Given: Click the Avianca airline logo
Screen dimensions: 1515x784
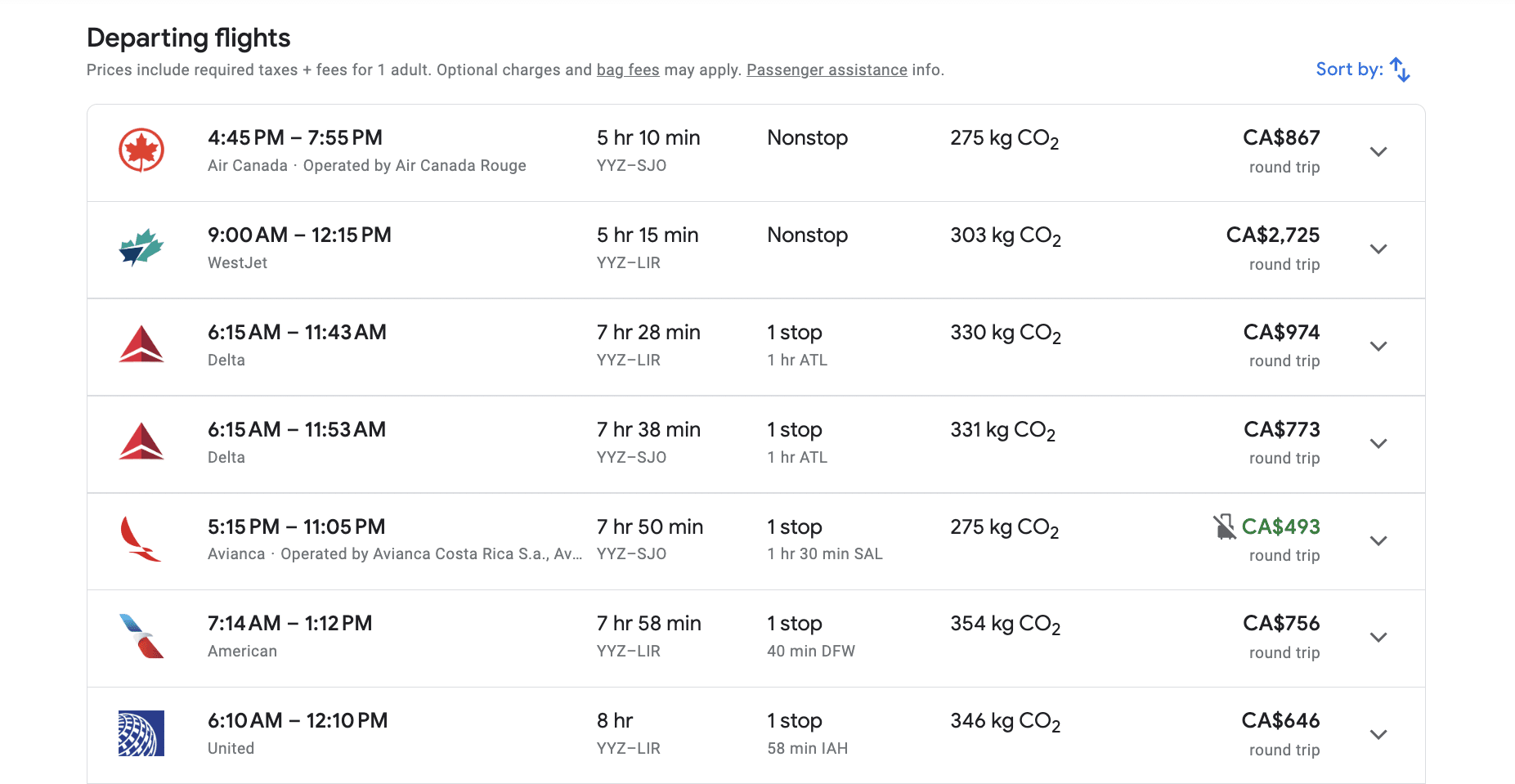Looking at the screenshot, I should coord(141,540).
